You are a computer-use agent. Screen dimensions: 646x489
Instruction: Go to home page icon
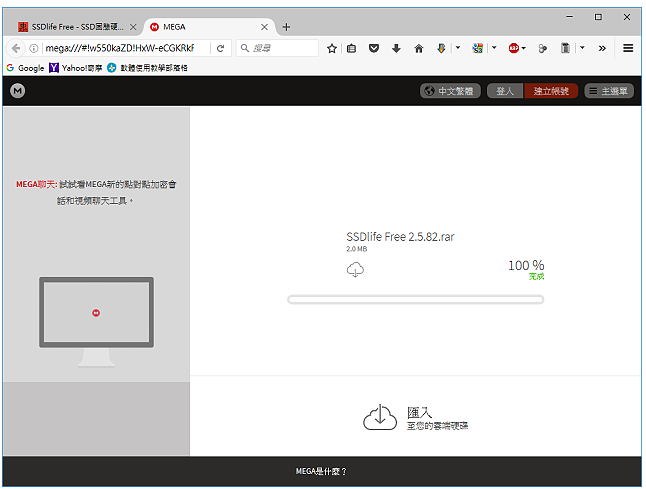pos(419,49)
